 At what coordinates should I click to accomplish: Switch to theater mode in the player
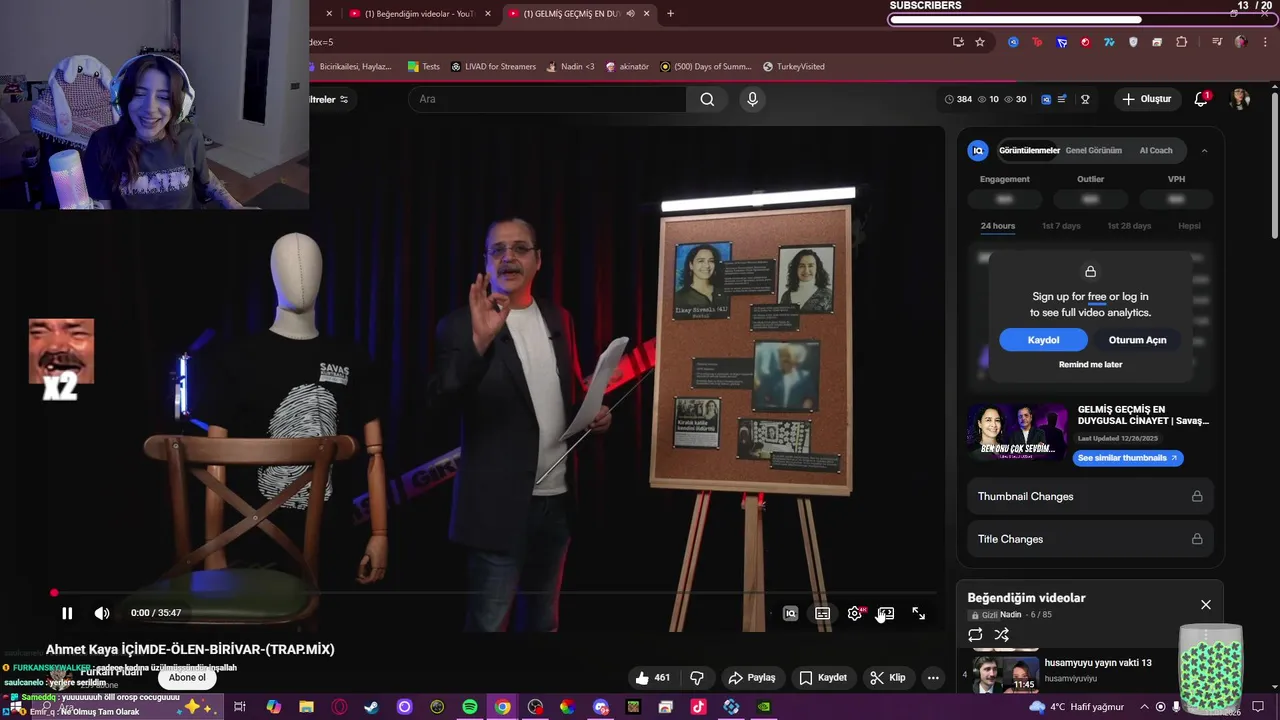[x=886, y=613]
